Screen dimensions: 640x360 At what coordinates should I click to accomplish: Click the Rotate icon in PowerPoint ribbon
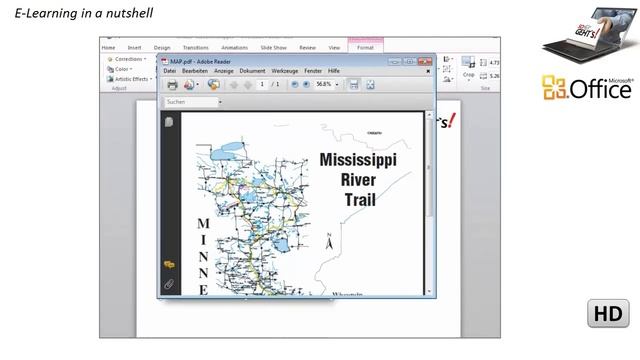446,79
